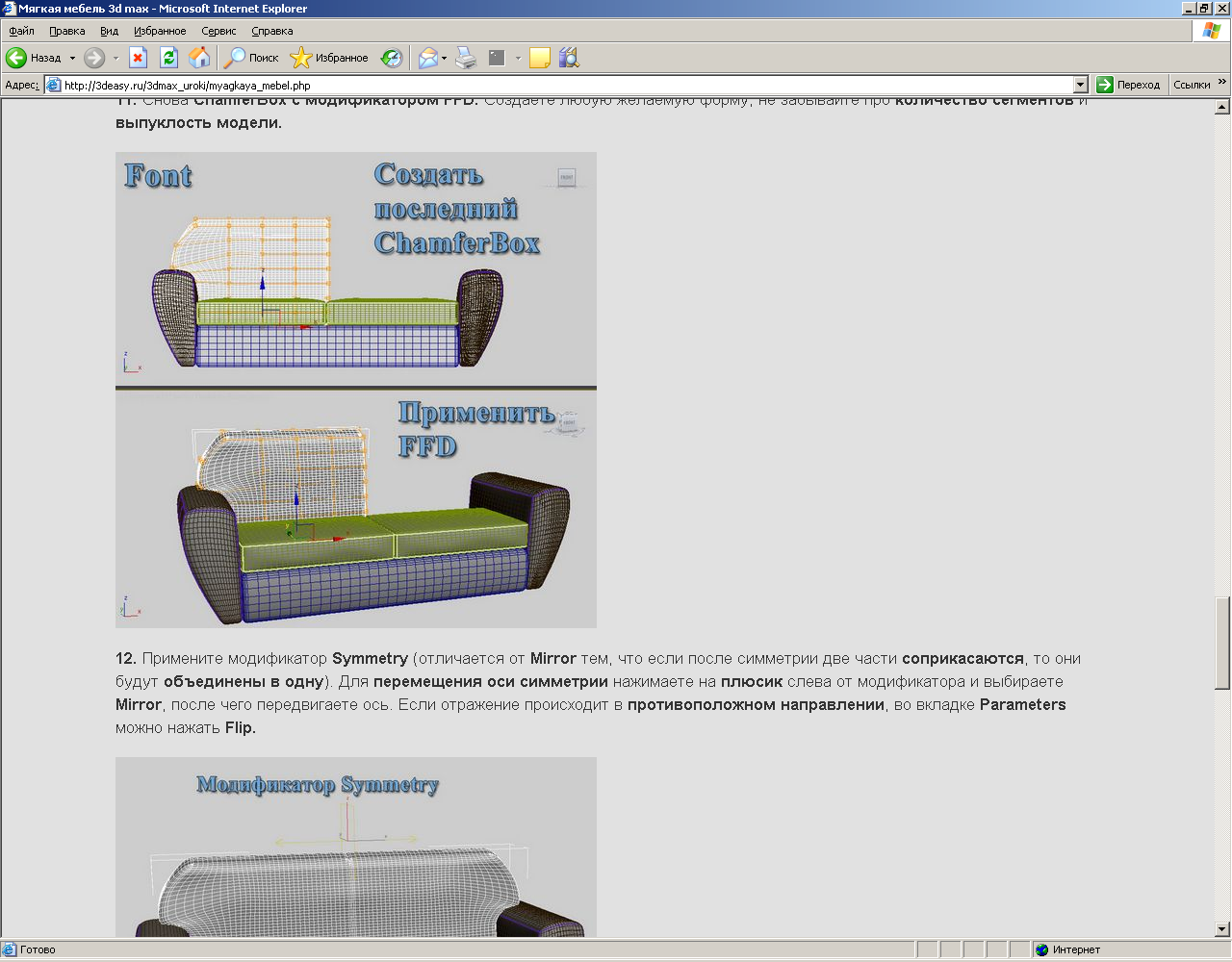This screenshot has height=962, width=1232.
Task: Go to the Home page icon
Action: coord(199,58)
